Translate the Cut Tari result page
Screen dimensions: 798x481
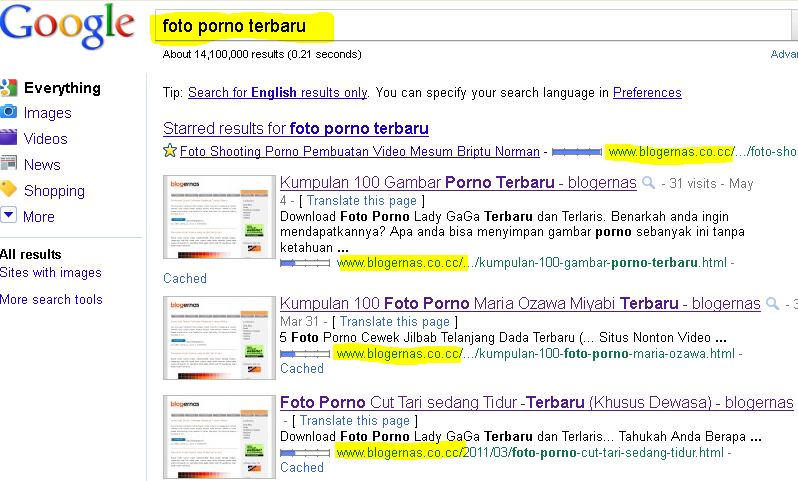355,421
